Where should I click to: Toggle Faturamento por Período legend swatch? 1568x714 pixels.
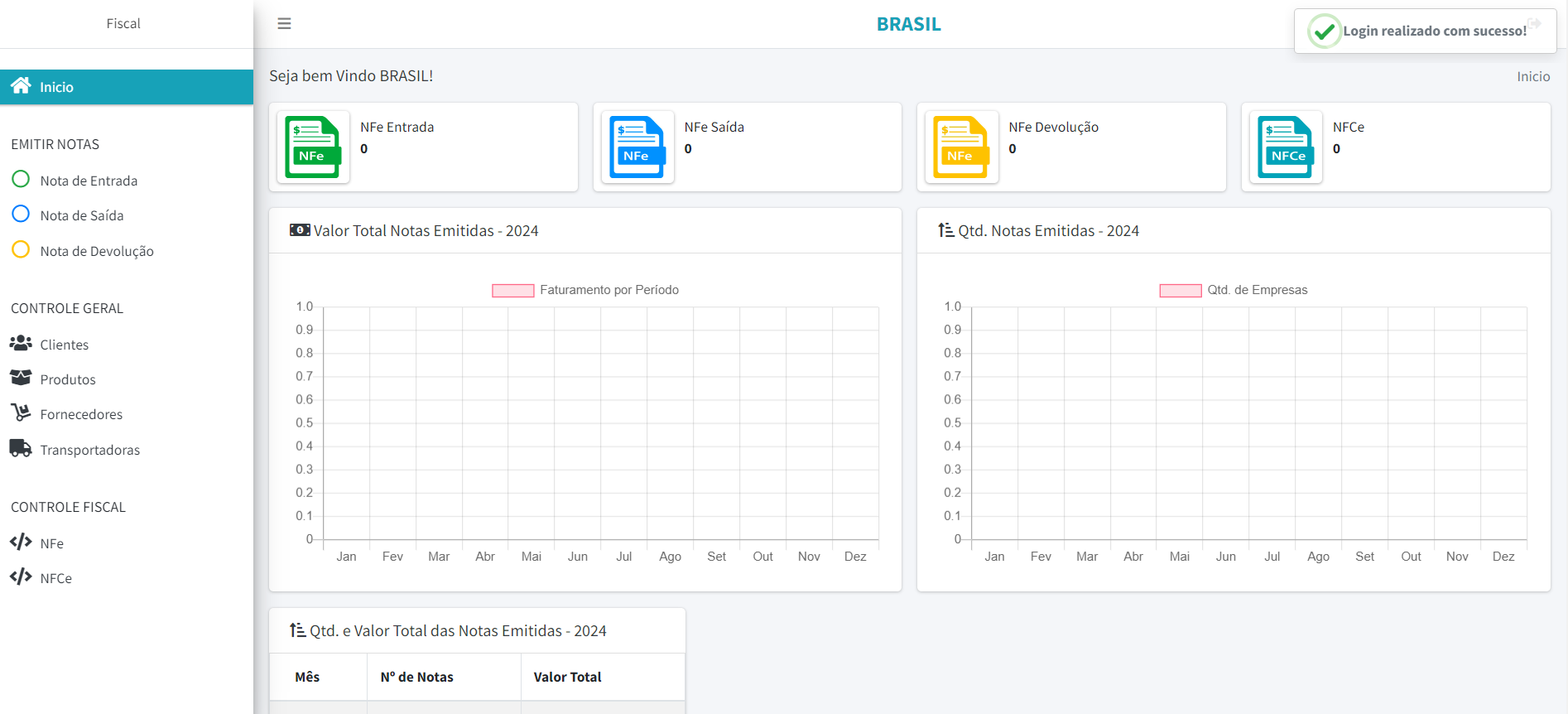pos(512,291)
